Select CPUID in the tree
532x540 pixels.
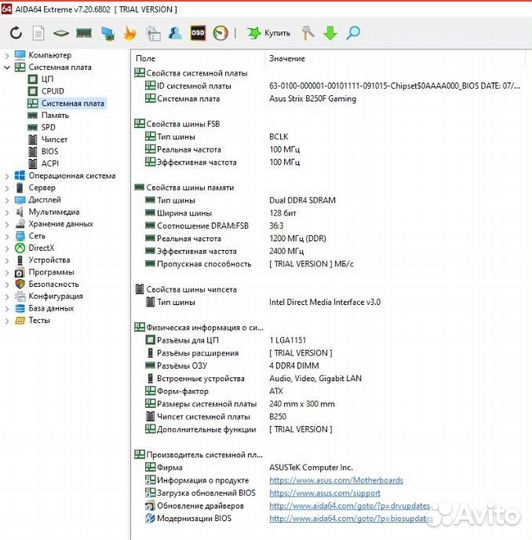click(53, 91)
